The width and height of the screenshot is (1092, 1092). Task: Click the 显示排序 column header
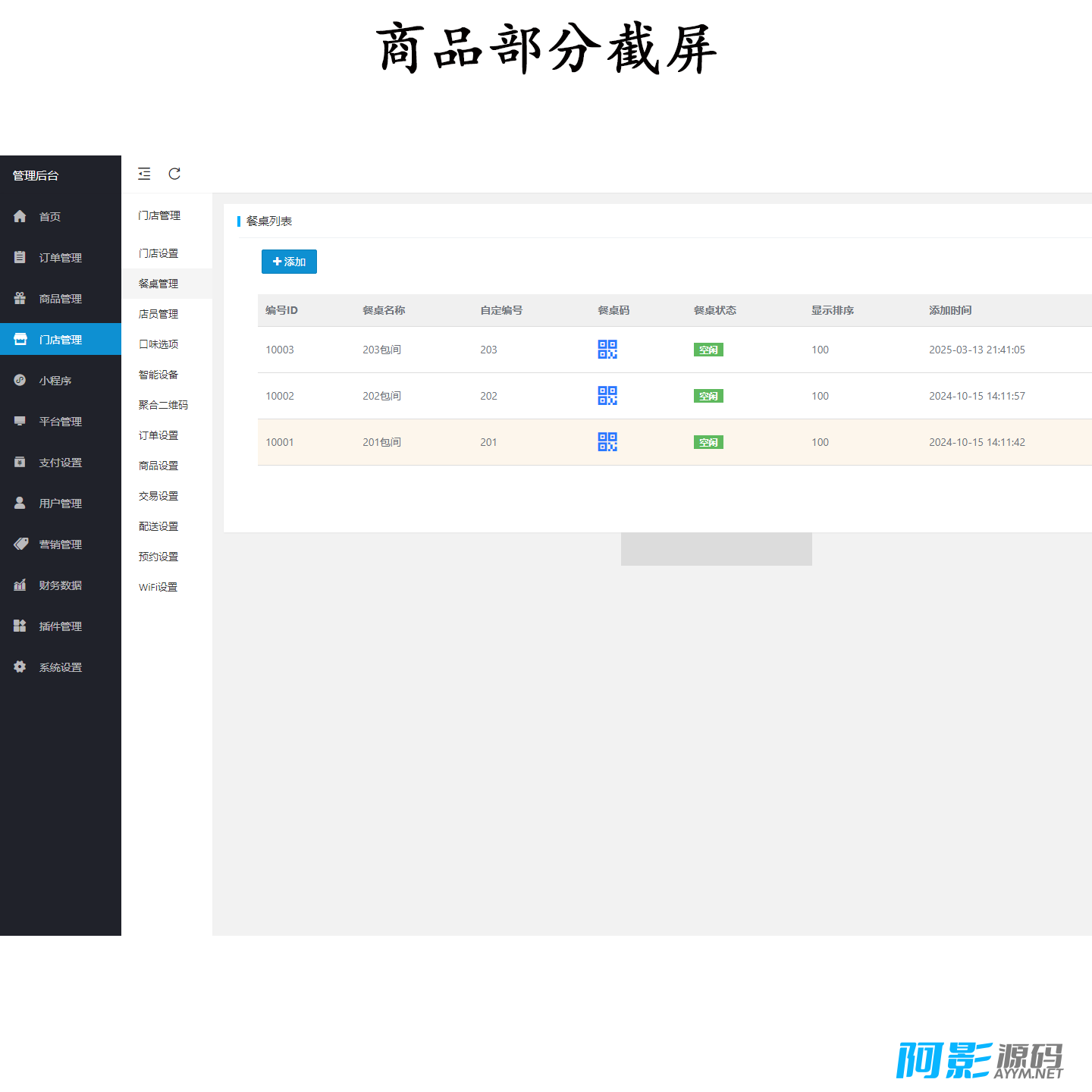(832, 310)
